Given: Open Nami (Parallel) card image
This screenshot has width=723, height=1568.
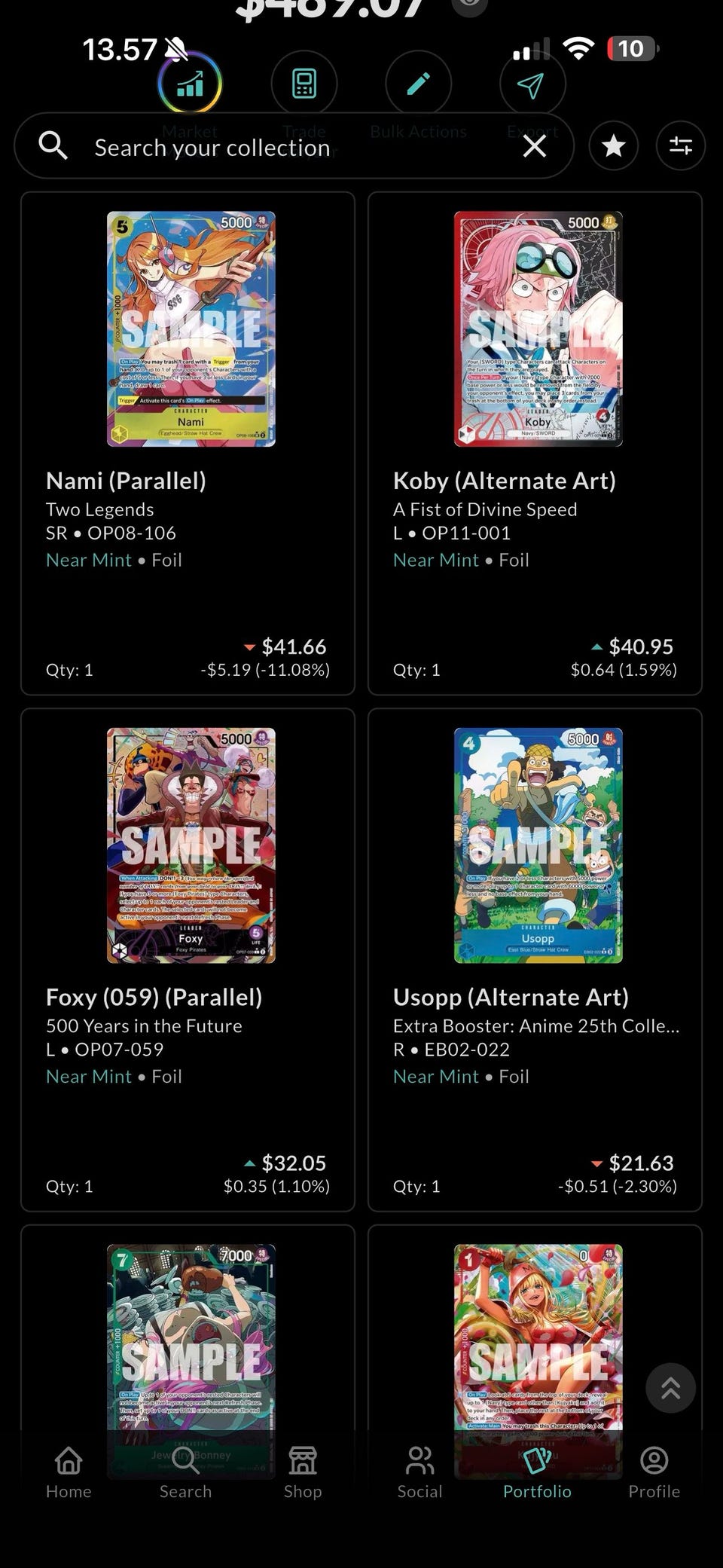Looking at the screenshot, I should [x=191, y=329].
